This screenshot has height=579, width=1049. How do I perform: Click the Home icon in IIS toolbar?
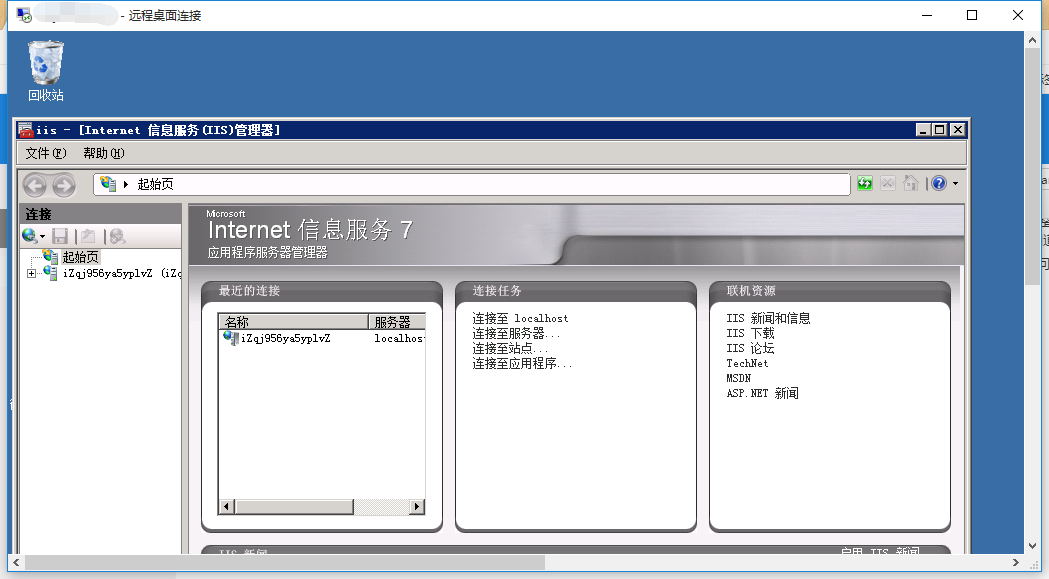[911, 183]
